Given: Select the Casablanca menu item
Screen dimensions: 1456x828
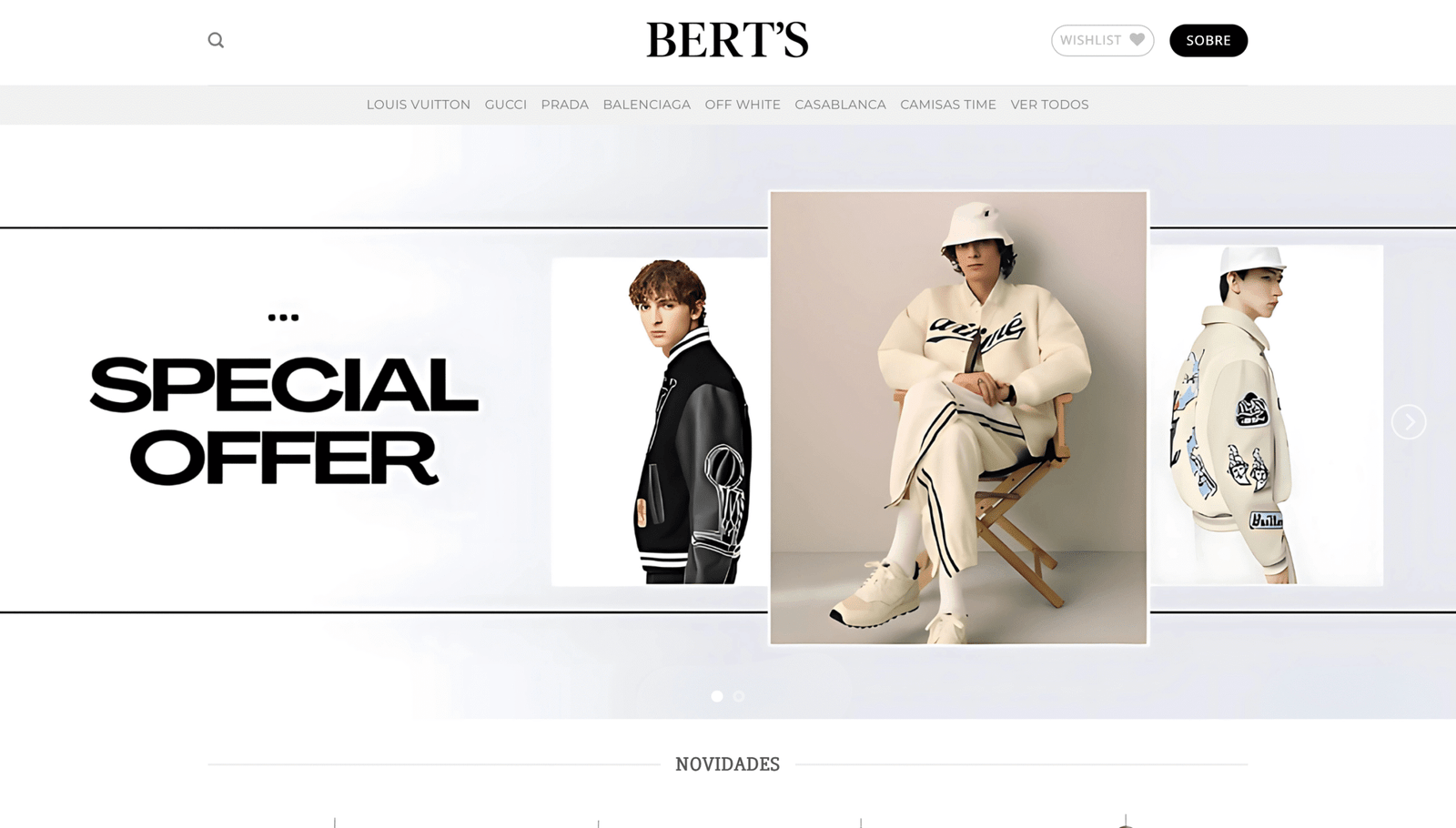Looking at the screenshot, I should (841, 105).
